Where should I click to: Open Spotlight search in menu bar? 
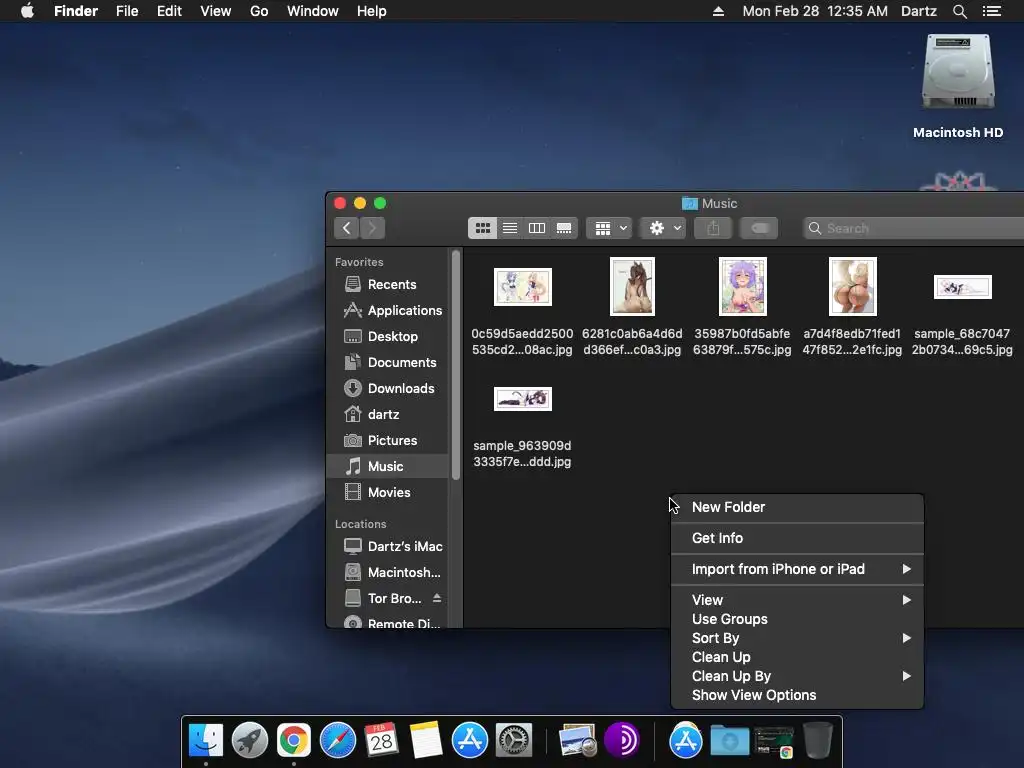[x=959, y=11]
